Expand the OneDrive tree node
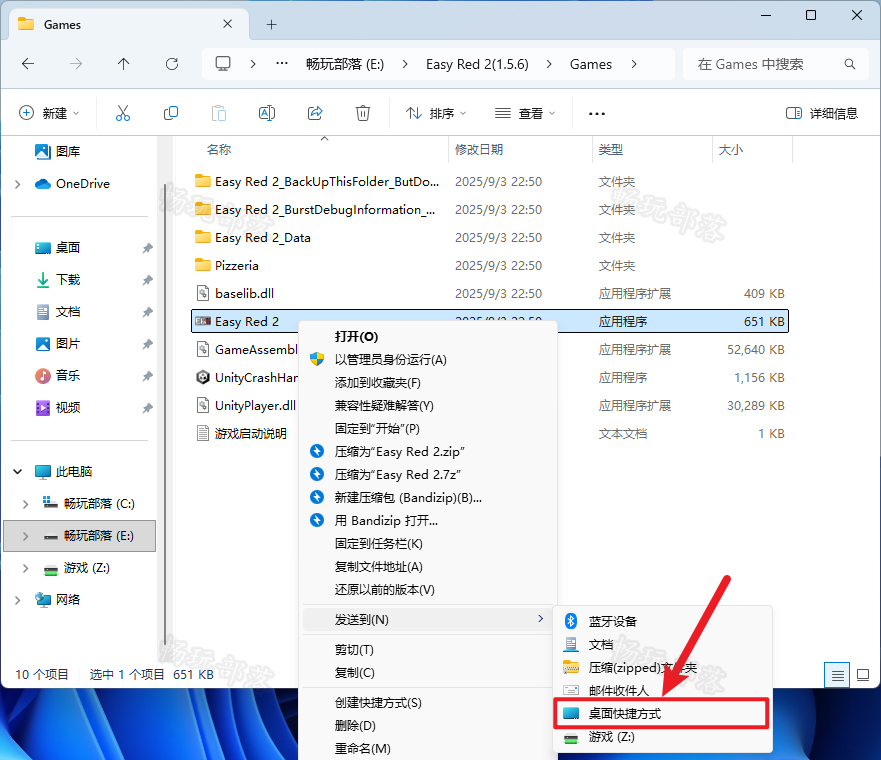The height and width of the screenshot is (760, 881). click(17, 184)
